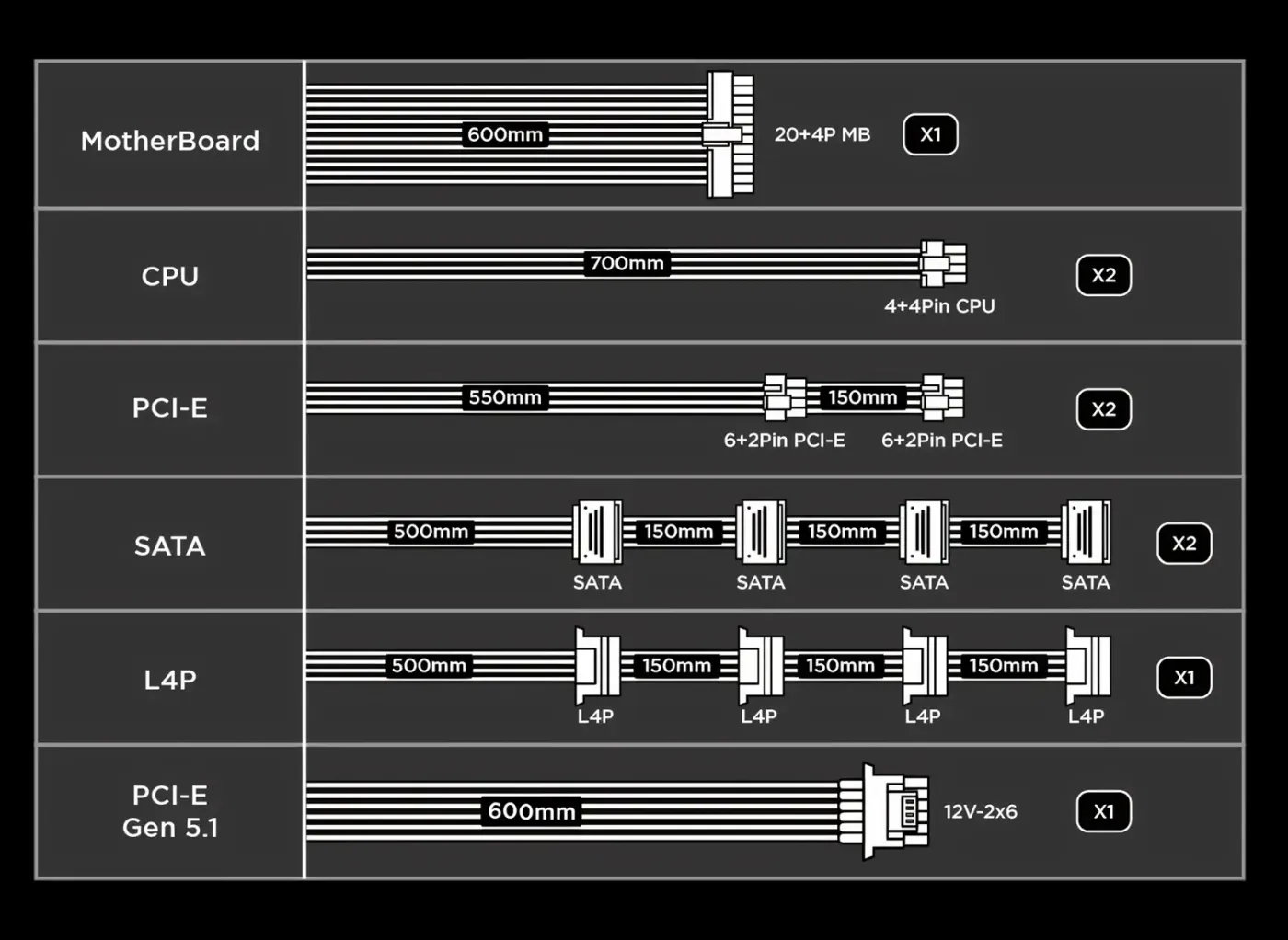This screenshot has height=940, width=1288.
Task: Click the X1 badge in the L4P row
Action: (1185, 678)
